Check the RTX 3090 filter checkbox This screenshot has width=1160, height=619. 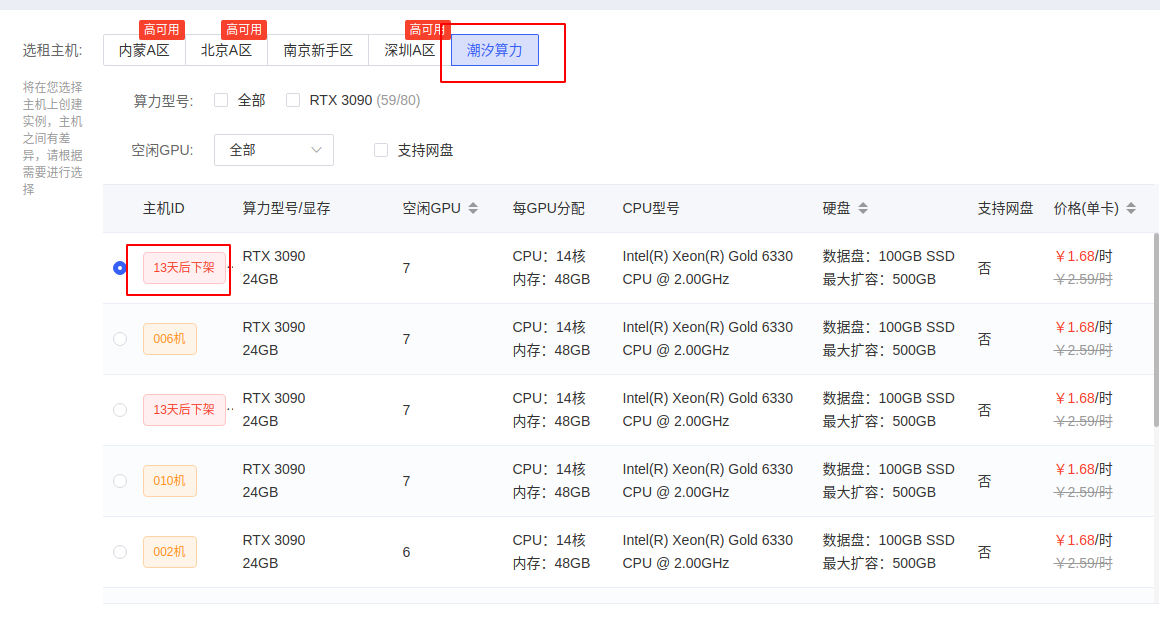tap(293, 100)
